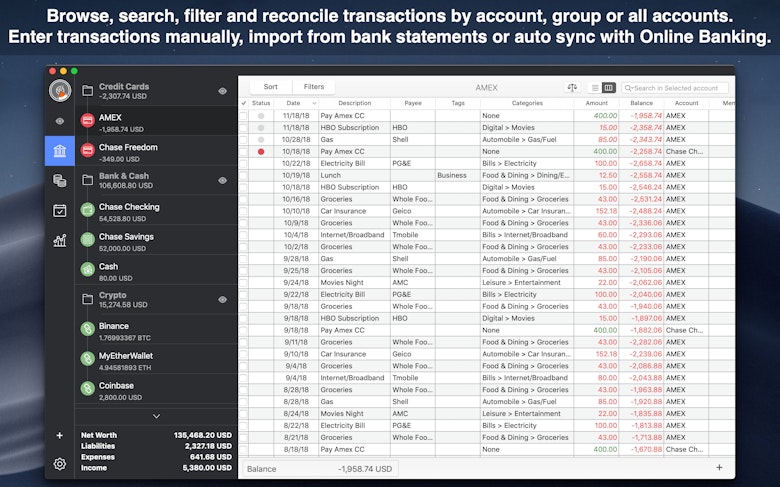Click red status dot on 10/18/18 Pay Amex CC
The image size is (780, 487).
[261, 152]
